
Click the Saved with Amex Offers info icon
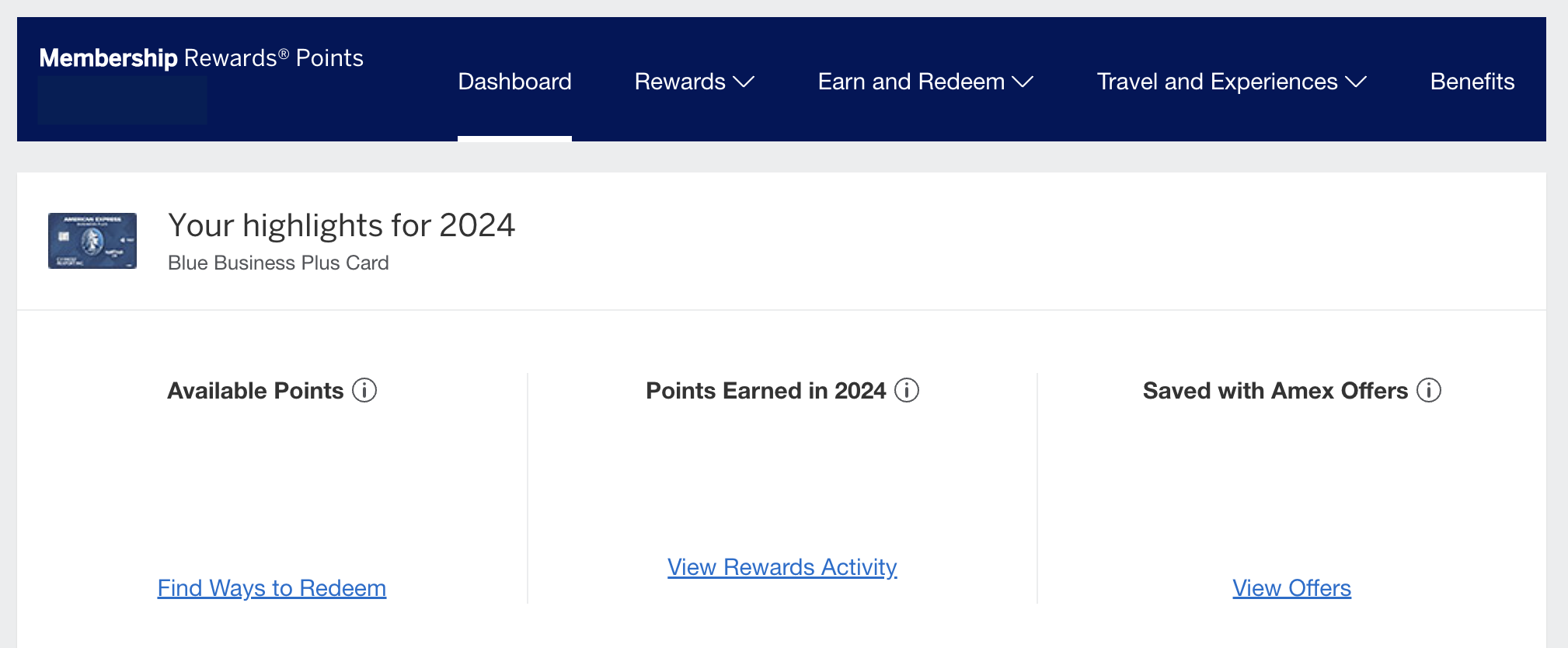[1430, 391]
